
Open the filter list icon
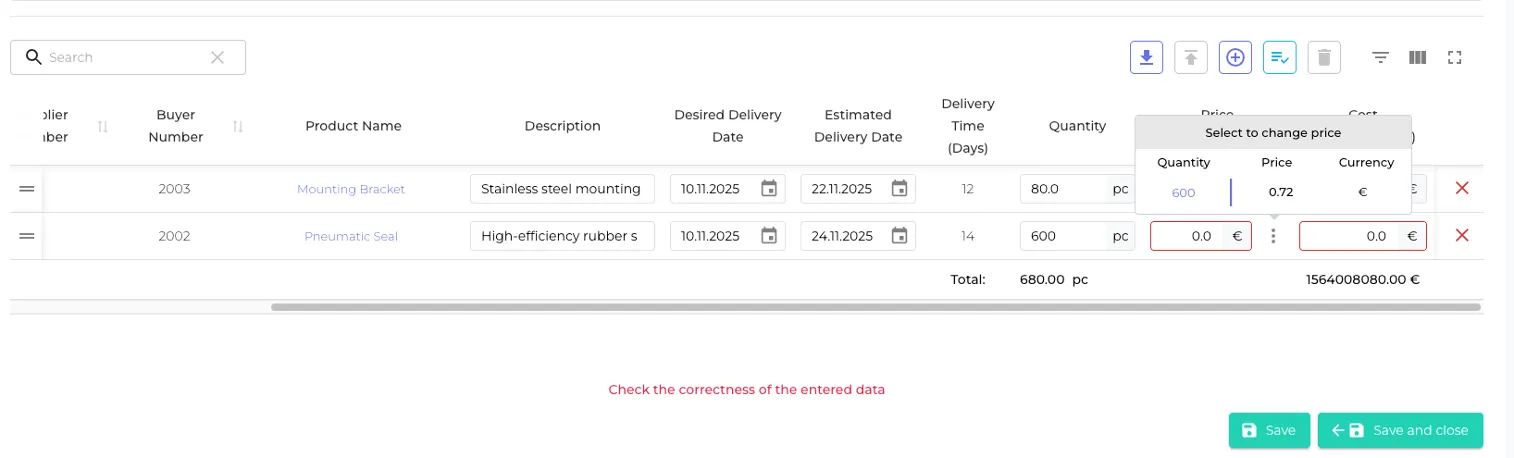pos(1380,58)
